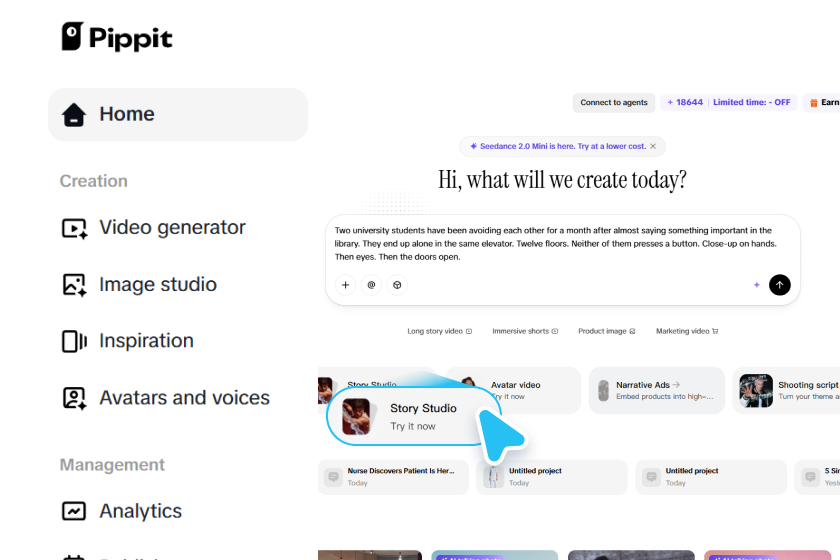This screenshot has height=560, width=840.
Task: Click the Video generator icon
Action: pos(74,228)
